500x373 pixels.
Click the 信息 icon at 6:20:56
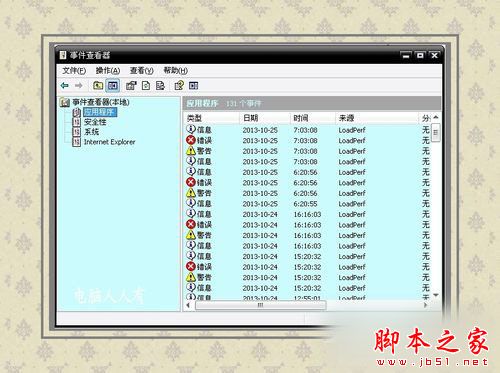point(191,172)
